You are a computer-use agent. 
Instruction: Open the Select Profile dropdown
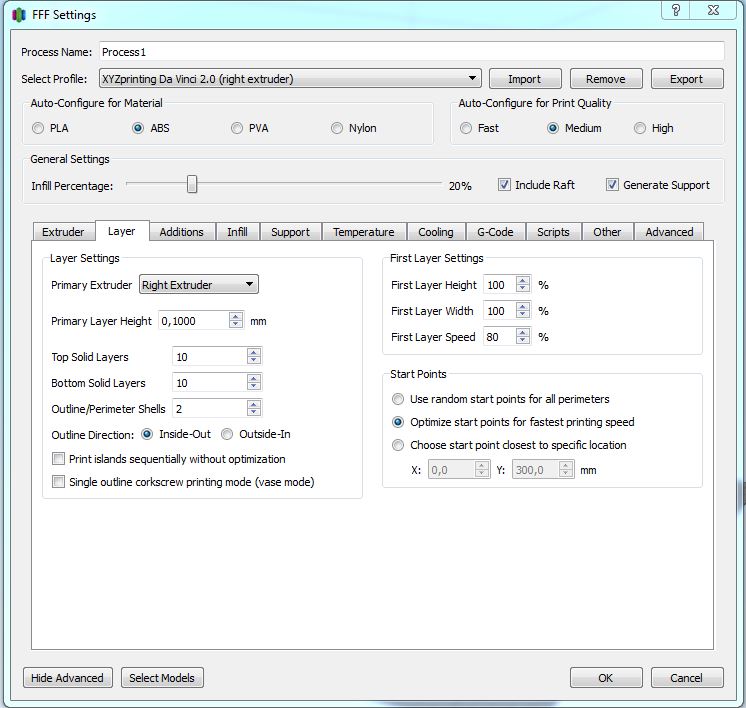[290, 79]
